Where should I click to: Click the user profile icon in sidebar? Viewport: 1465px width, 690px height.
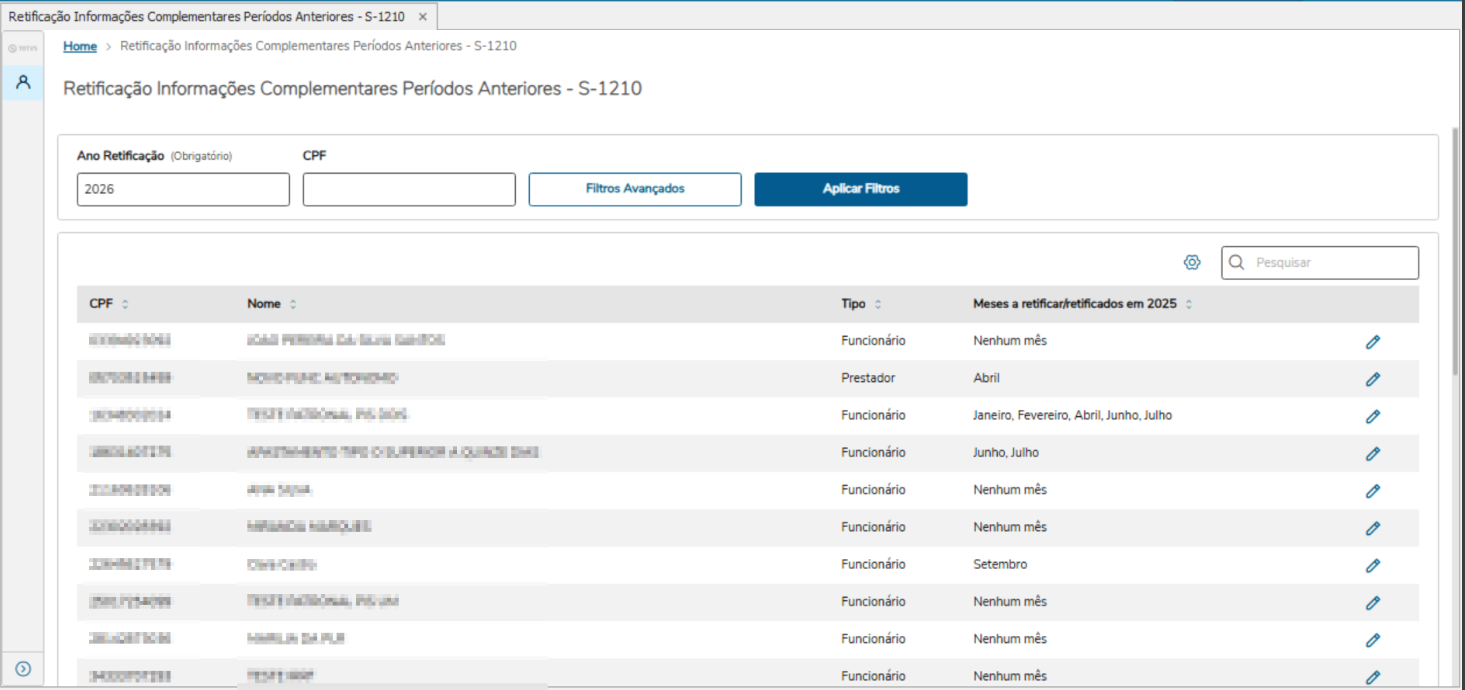pos(23,82)
